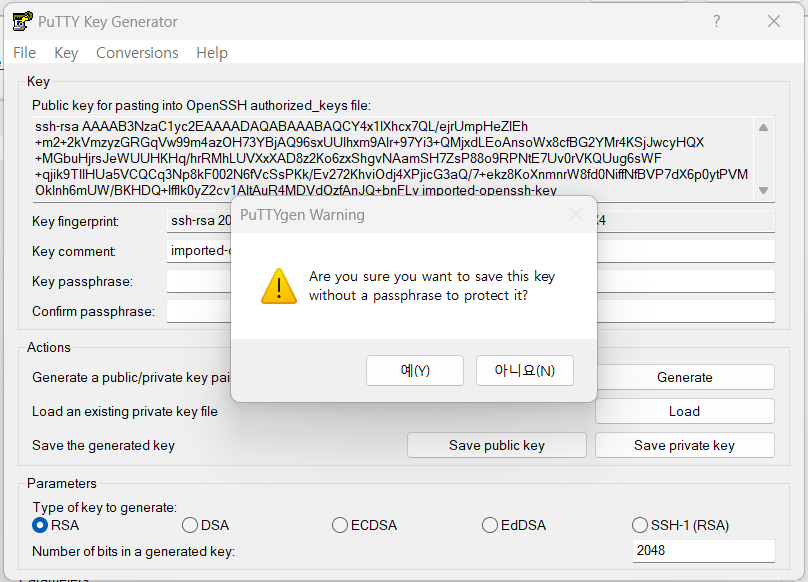Confirm saving with the 예(Y) button
This screenshot has height=582, width=808.
[415, 370]
